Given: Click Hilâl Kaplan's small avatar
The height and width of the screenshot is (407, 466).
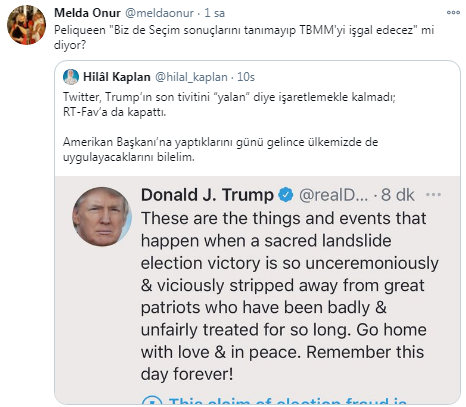Looking at the screenshot, I should point(71,77).
